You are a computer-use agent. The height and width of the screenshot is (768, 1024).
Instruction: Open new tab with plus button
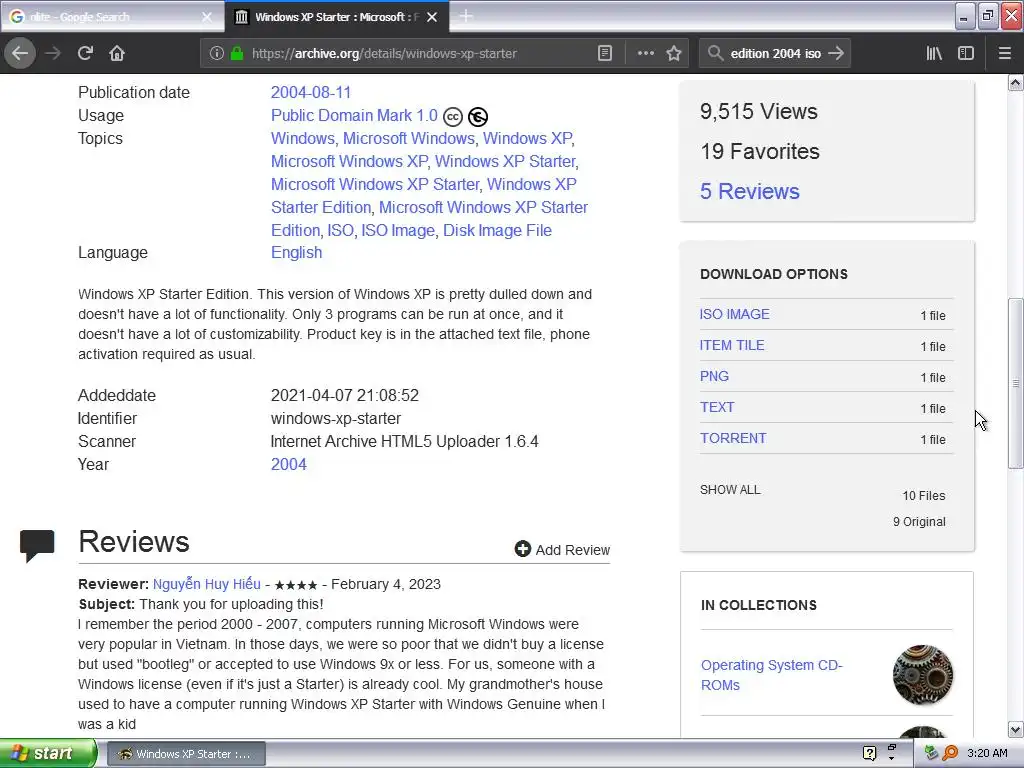pyautogui.click(x=466, y=16)
